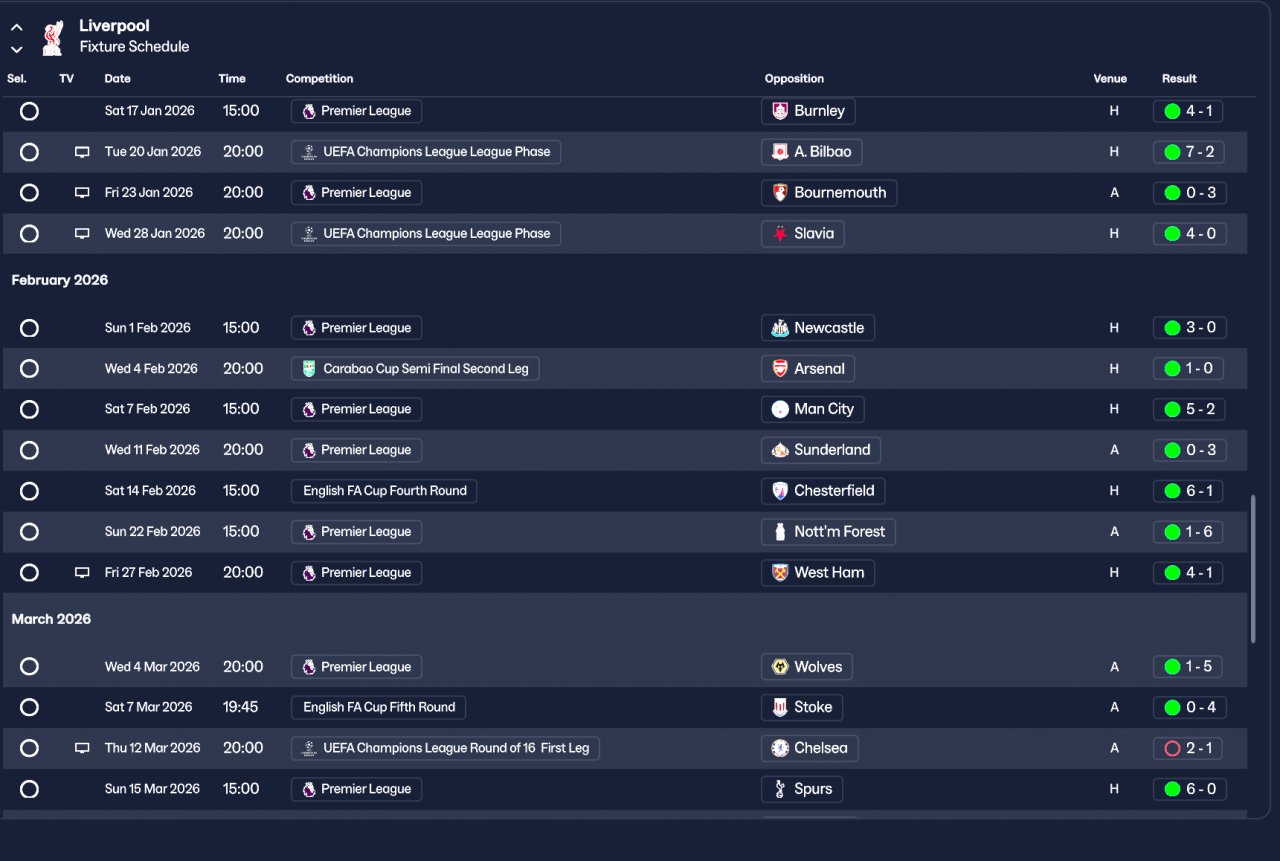This screenshot has height=861, width=1280.
Task: Select the Burnley fixture radio button
Action: (29, 111)
